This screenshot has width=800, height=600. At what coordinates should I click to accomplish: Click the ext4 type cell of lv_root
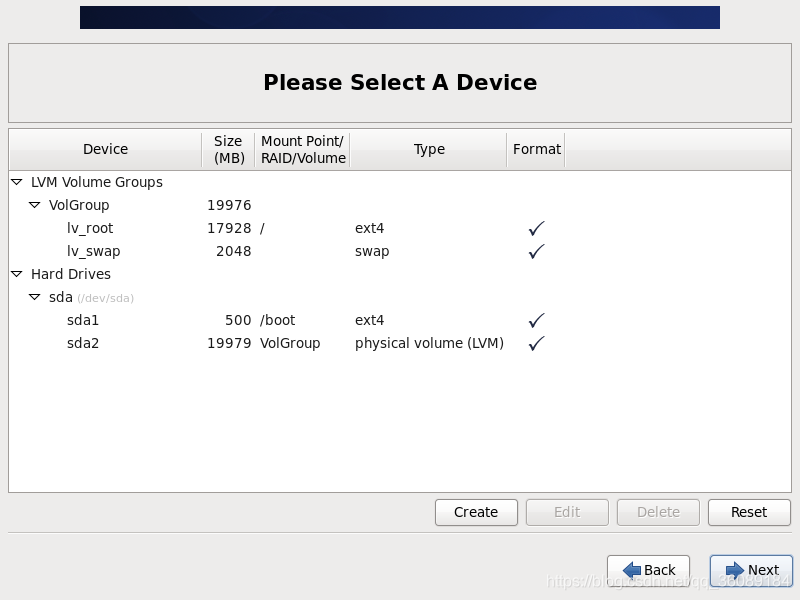click(x=369, y=228)
